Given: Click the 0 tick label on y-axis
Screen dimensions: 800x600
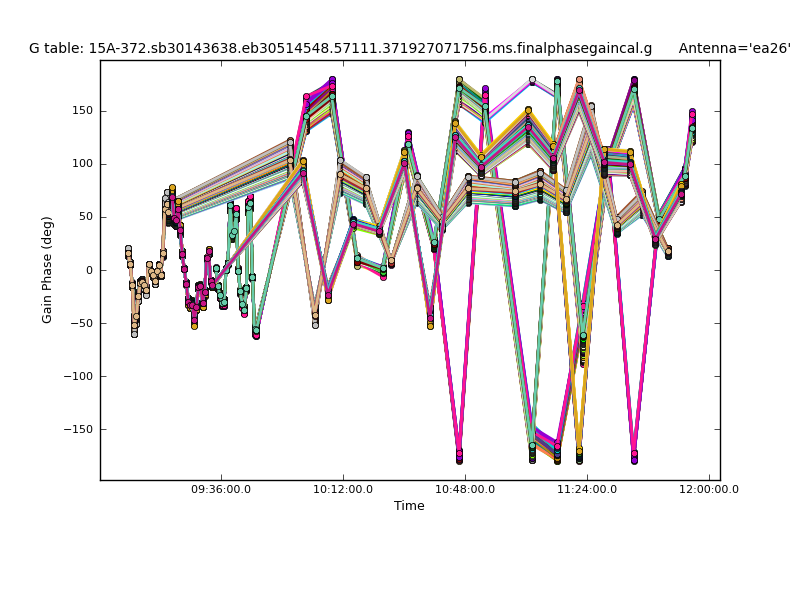Looking at the screenshot, I should tap(89, 270).
